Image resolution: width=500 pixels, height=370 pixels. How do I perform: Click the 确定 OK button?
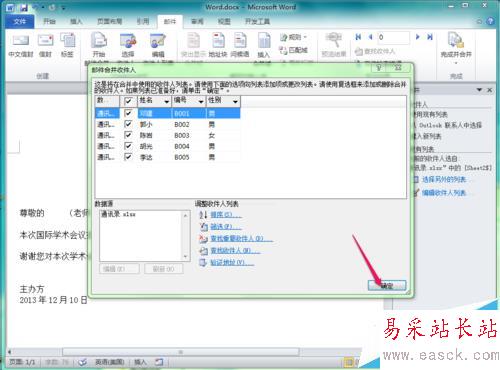click(x=387, y=285)
